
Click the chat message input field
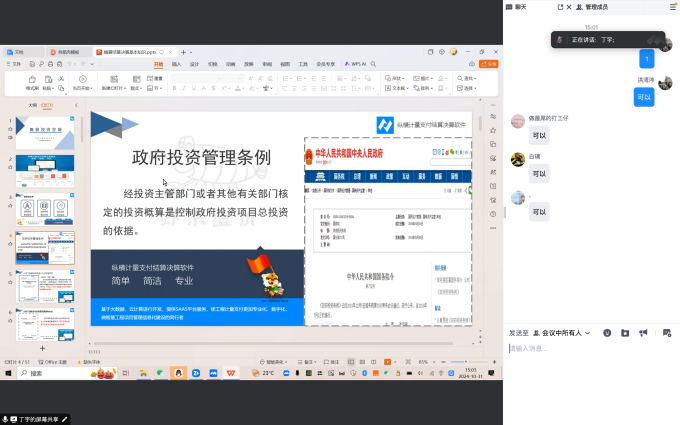point(590,349)
